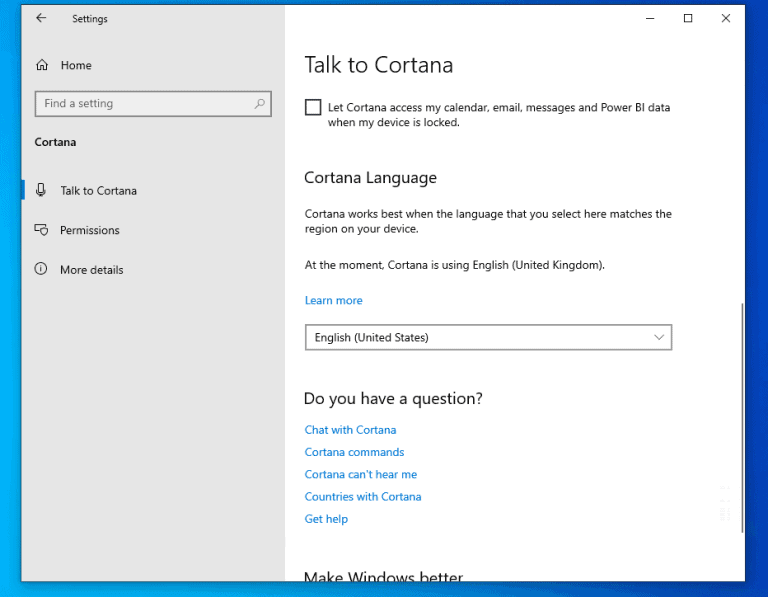The width and height of the screenshot is (768, 597).
Task: Click the house icon beside Home
Action: click(x=42, y=65)
